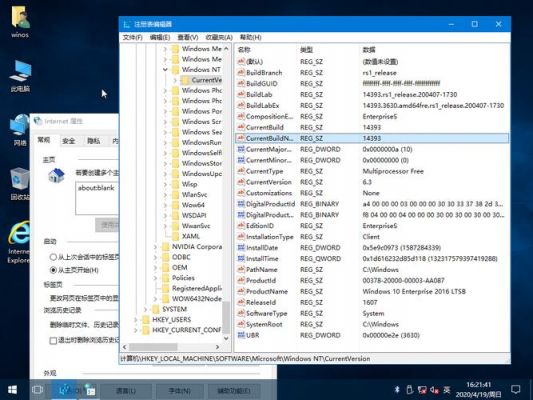
Task: Click the volume muted tray icon
Action: pyautogui.click(x=434, y=390)
